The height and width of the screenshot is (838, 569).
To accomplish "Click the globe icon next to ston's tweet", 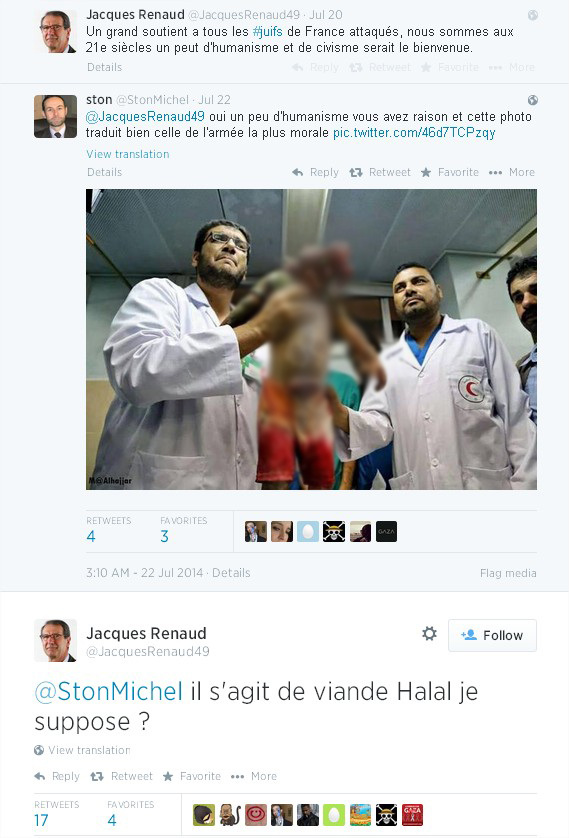I will click(533, 100).
